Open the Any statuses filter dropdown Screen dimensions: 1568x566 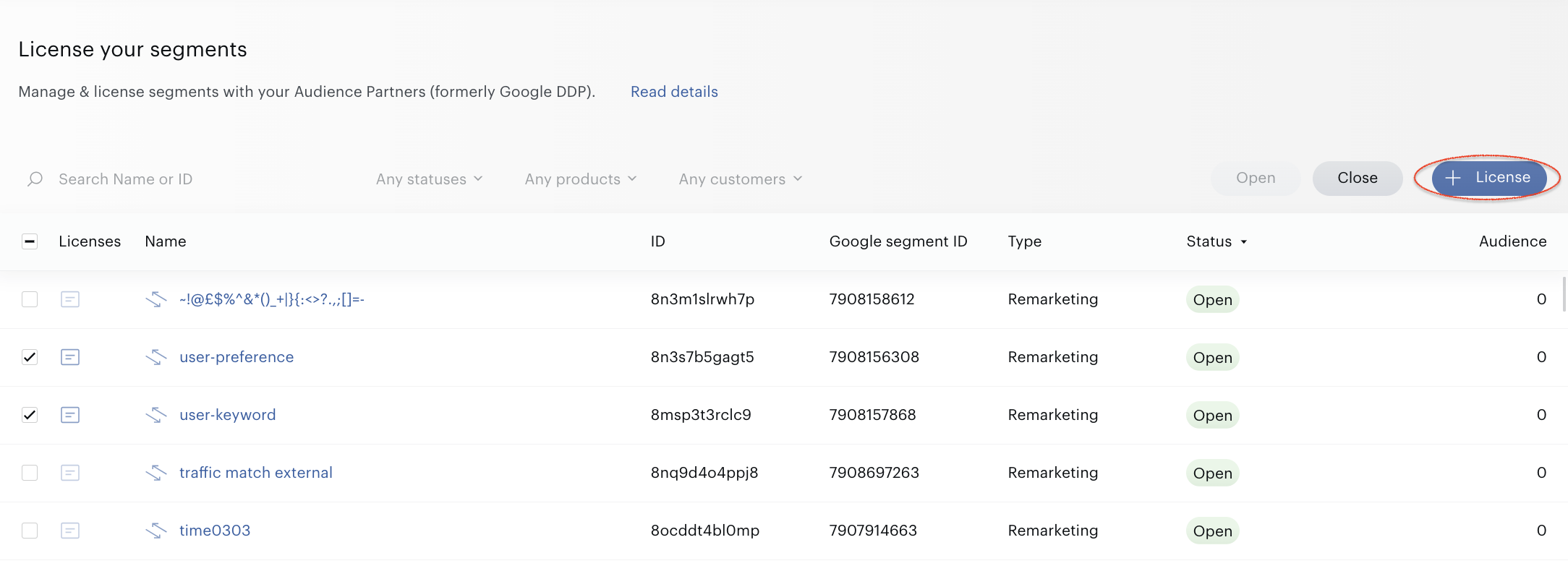point(429,179)
